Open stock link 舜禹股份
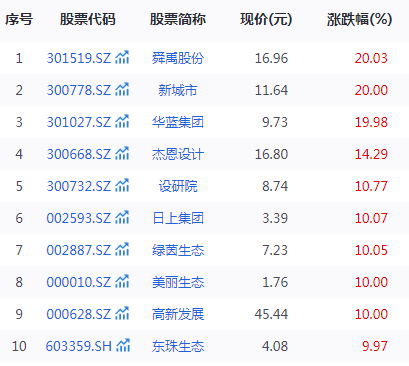The height and width of the screenshot is (366, 409). click(x=178, y=58)
